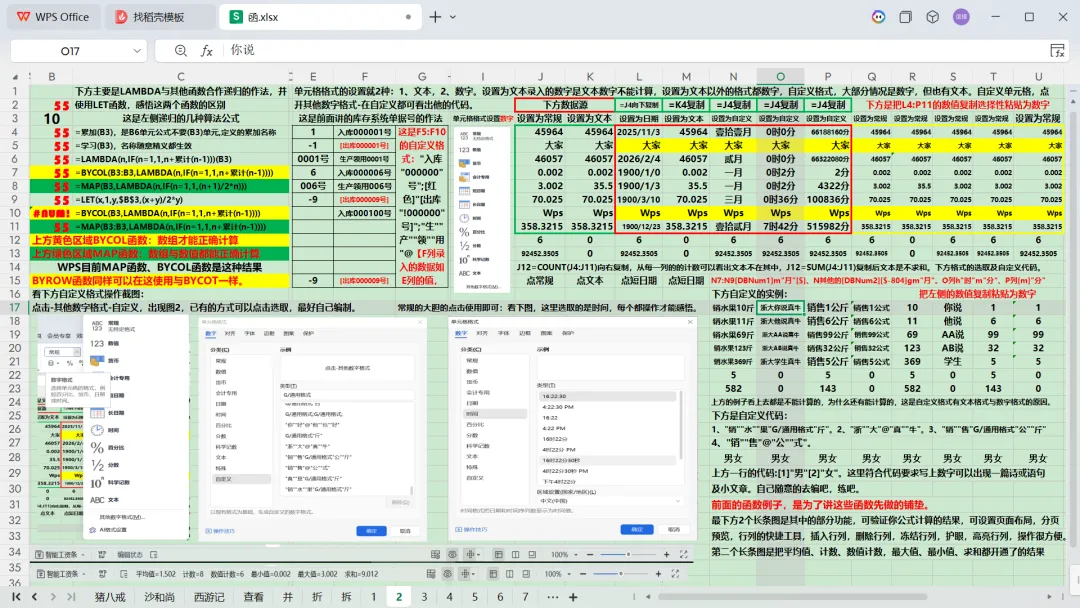Open the 猪八戒 sheet tab
Viewport: 1080px width, 608px height.
(x=110, y=597)
